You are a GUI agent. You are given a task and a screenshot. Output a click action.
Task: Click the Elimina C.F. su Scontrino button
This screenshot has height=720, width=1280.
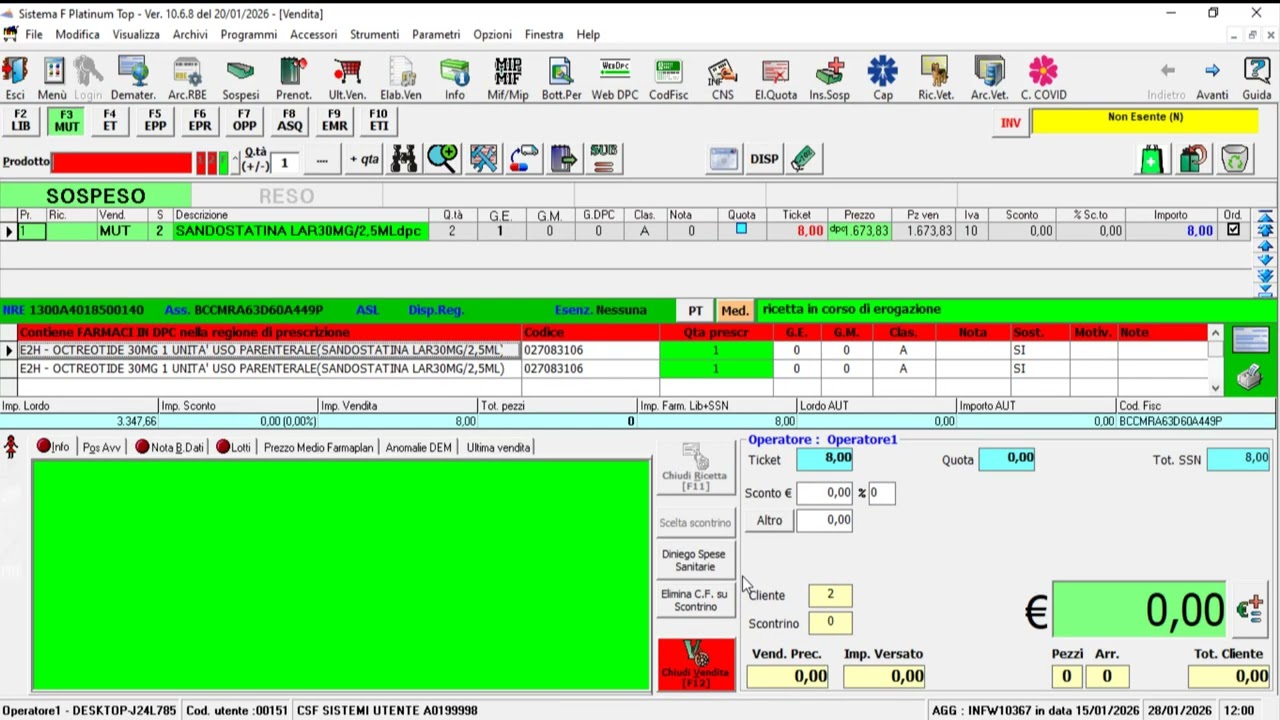coord(694,600)
